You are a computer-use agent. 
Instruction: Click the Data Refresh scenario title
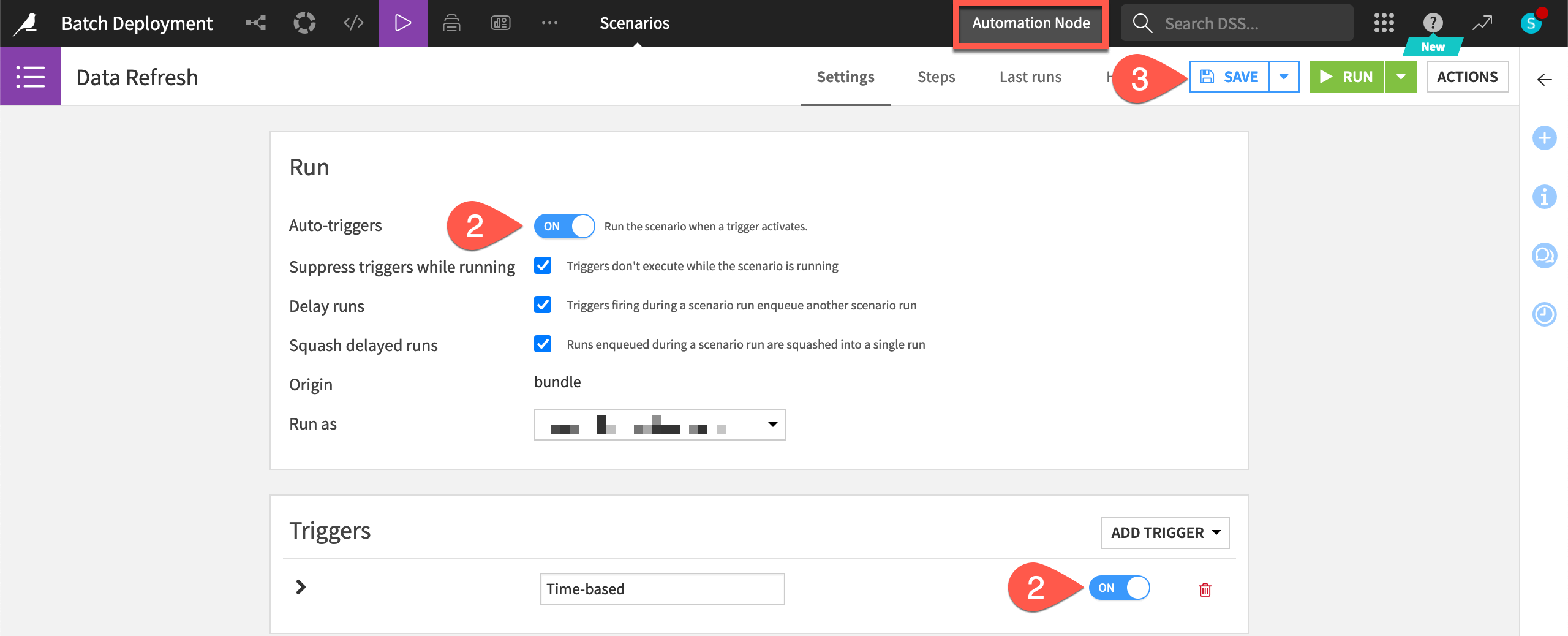point(137,78)
